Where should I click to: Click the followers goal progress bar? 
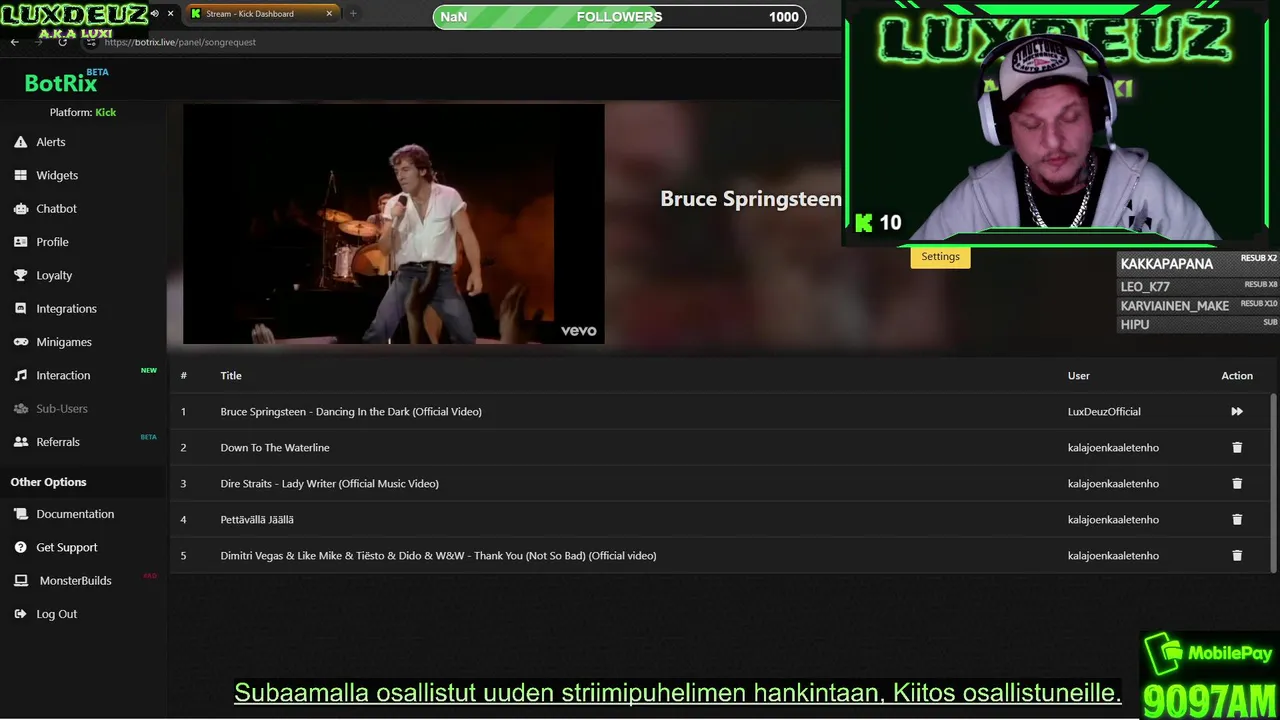tap(619, 17)
